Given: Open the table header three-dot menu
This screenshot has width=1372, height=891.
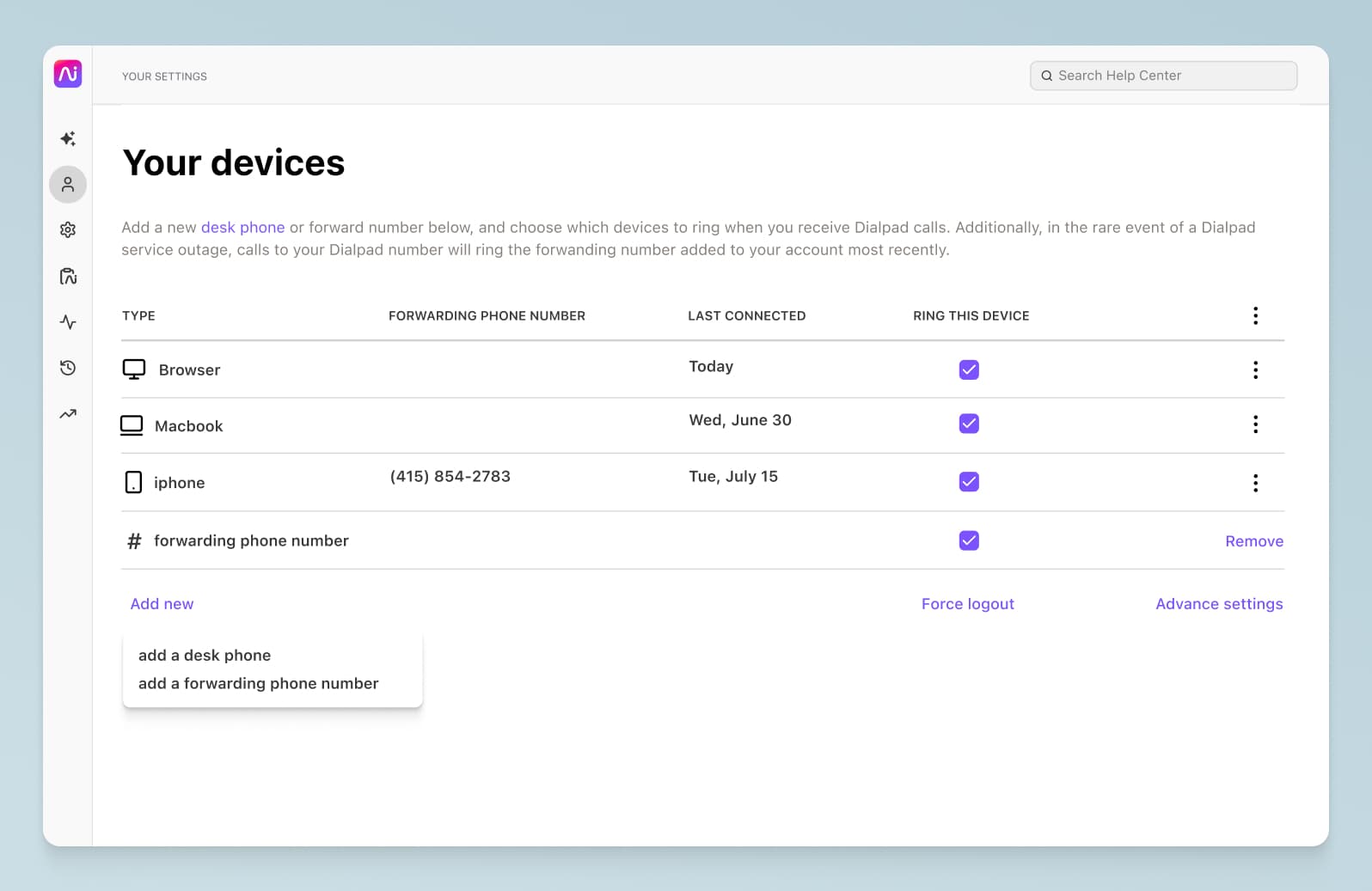Looking at the screenshot, I should 1255,315.
